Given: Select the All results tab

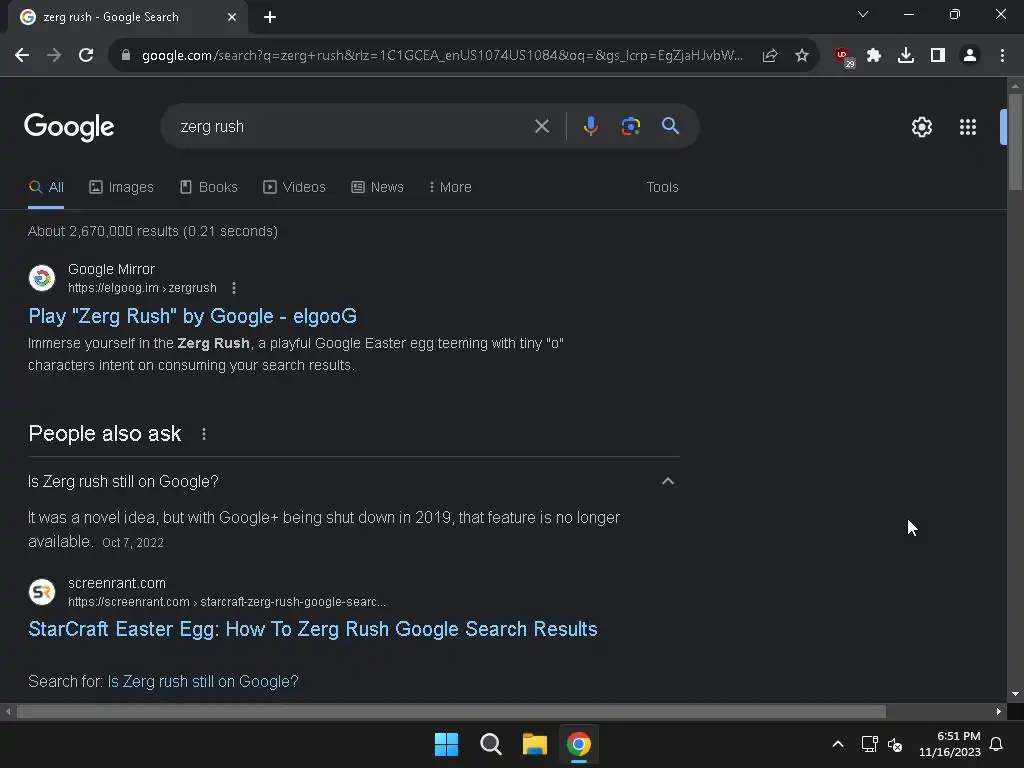Looking at the screenshot, I should [x=46, y=187].
